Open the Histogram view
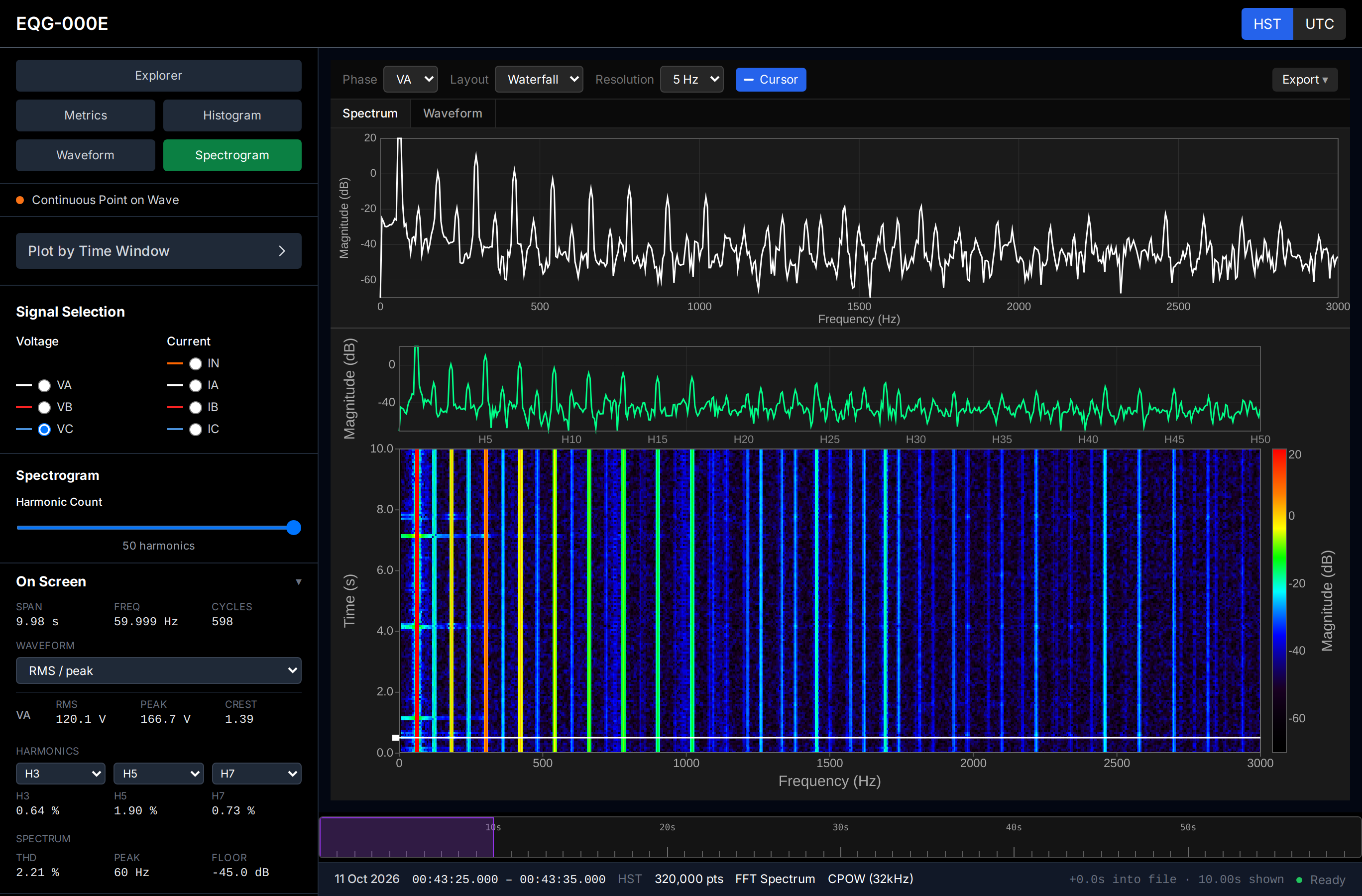The image size is (1362, 896). pyautogui.click(x=232, y=115)
